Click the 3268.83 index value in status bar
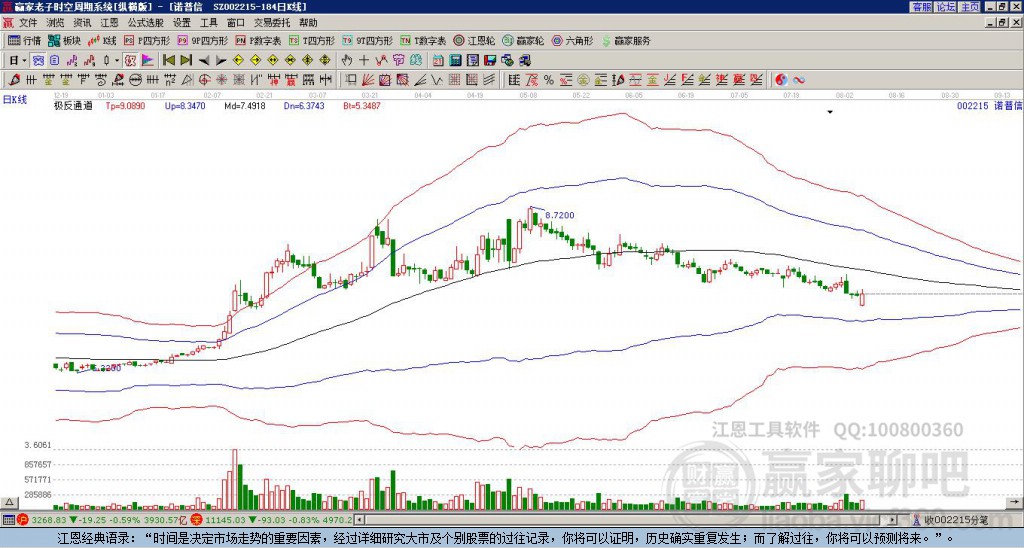This screenshot has width=1024, height=548. point(49,520)
